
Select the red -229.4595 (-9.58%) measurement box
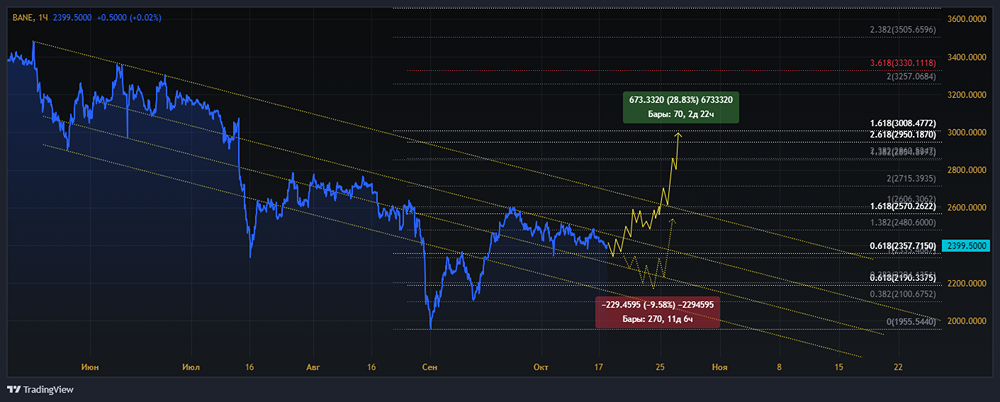pyautogui.click(x=658, y=313)
